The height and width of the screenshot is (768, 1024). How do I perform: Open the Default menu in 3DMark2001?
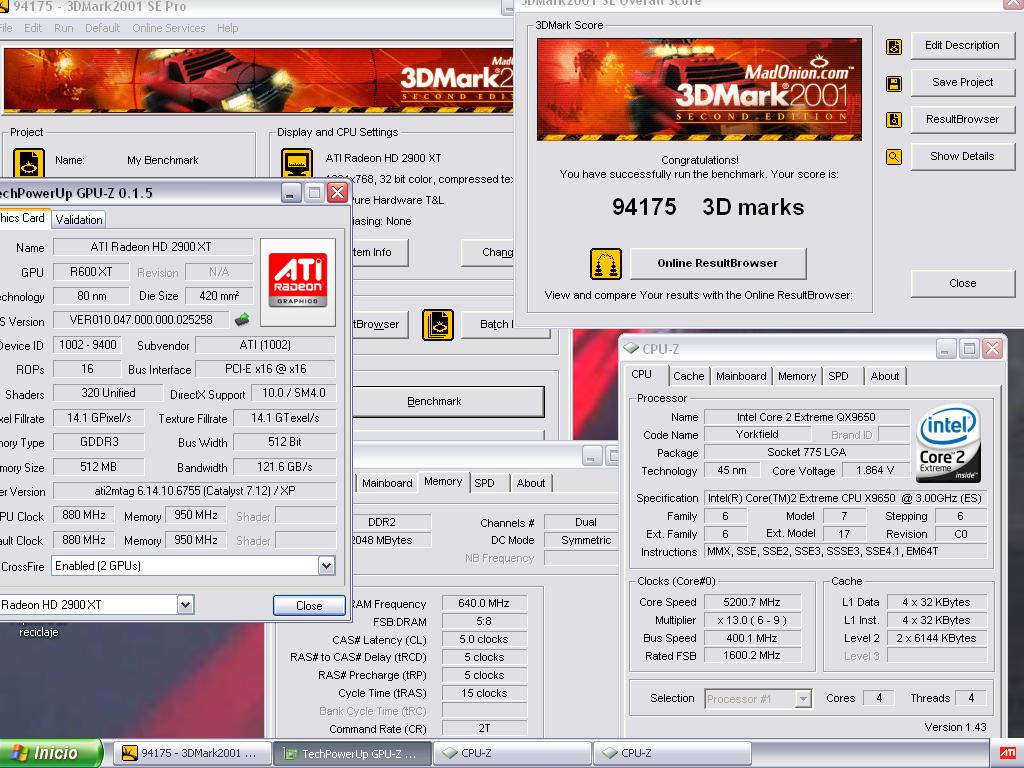pos(103,28)
